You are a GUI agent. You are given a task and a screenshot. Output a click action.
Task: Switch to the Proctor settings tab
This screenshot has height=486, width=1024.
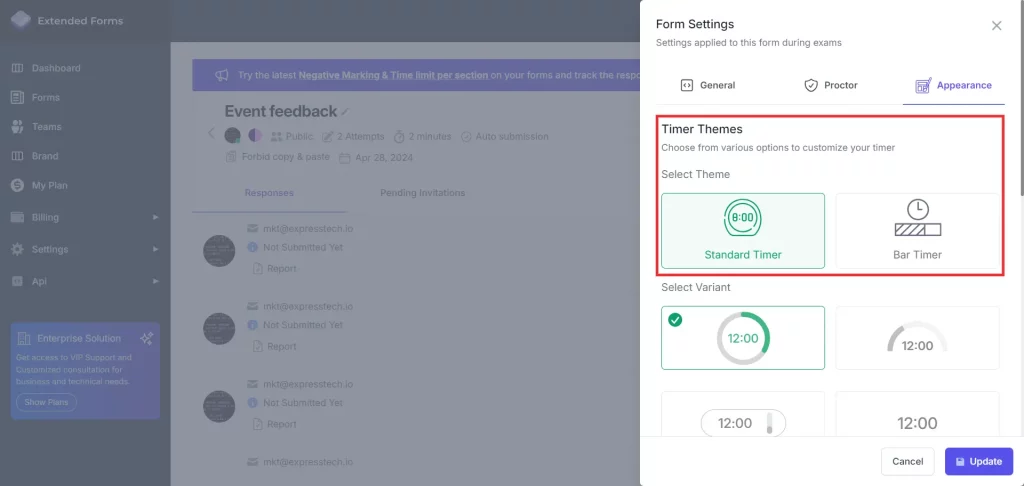[x=831, y=85]
